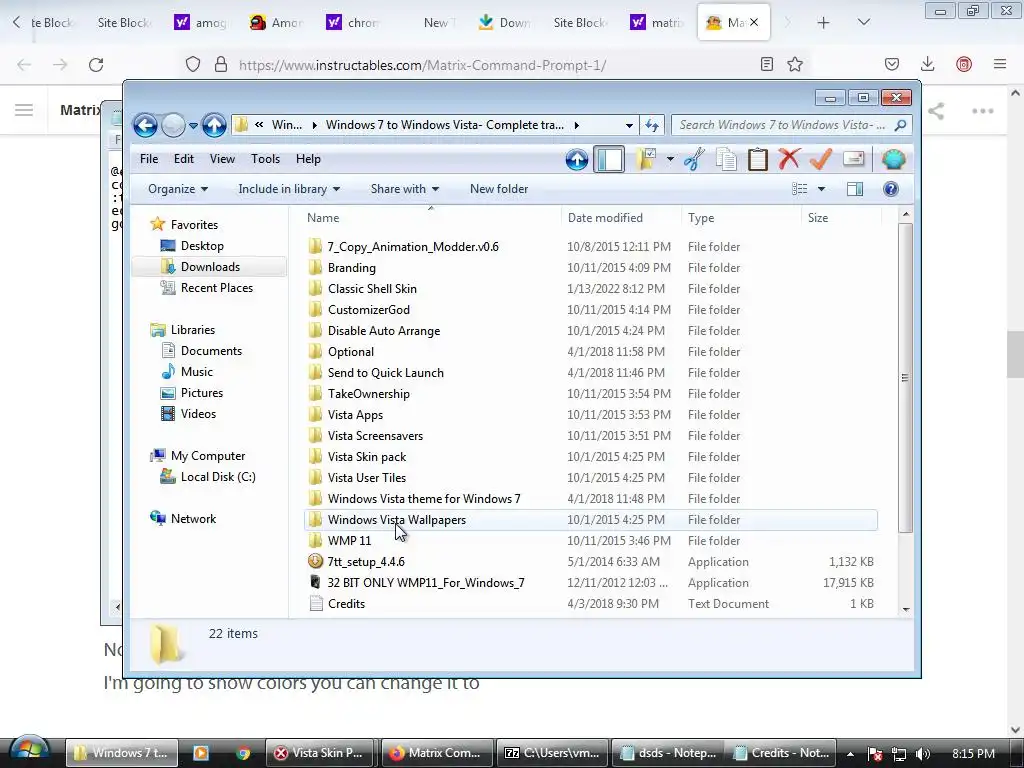Click the red X Delete icon
Viewport: 1024px width, 768px height.
[x=789, y=159]
